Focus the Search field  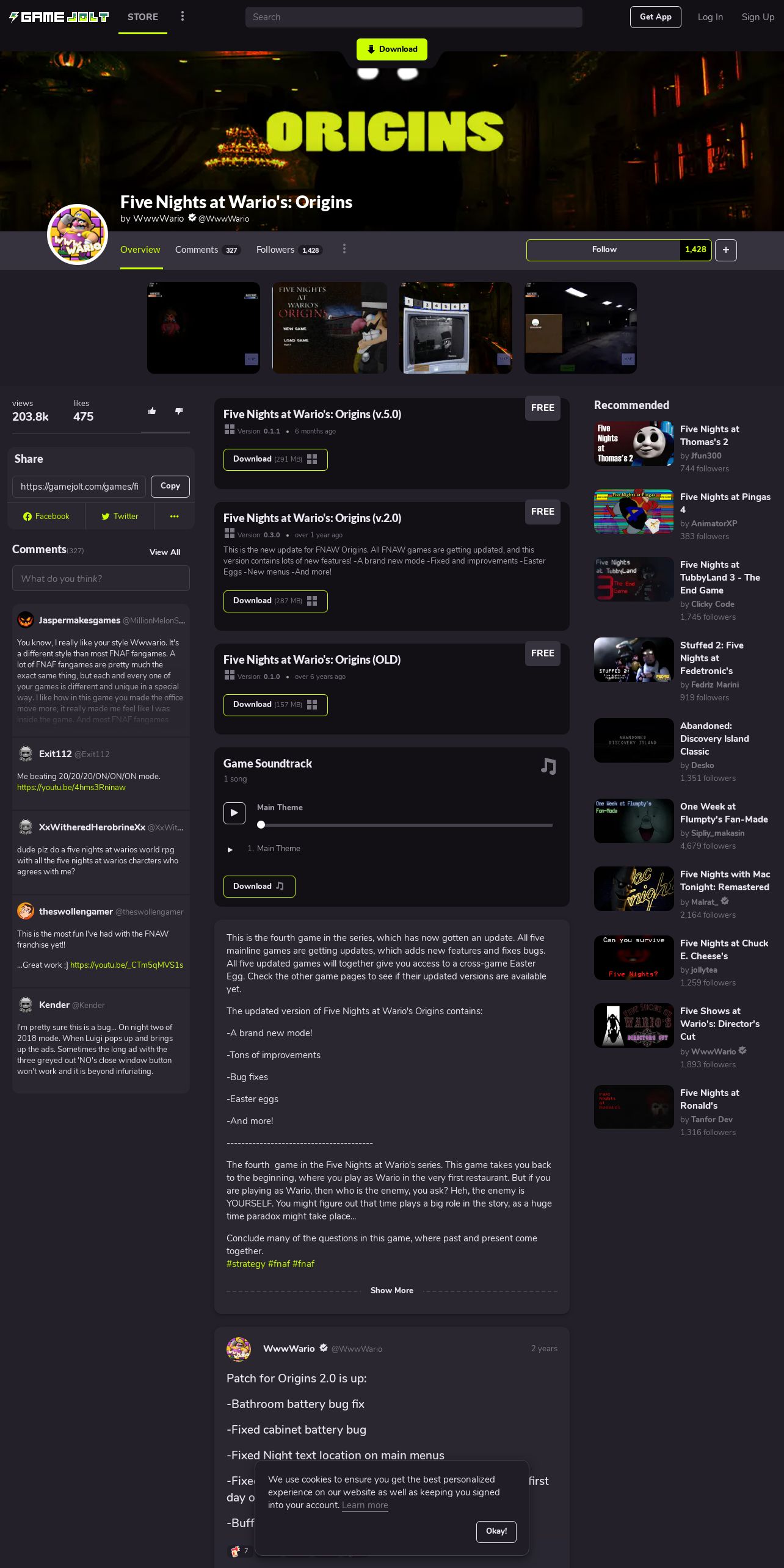point(414,17)
